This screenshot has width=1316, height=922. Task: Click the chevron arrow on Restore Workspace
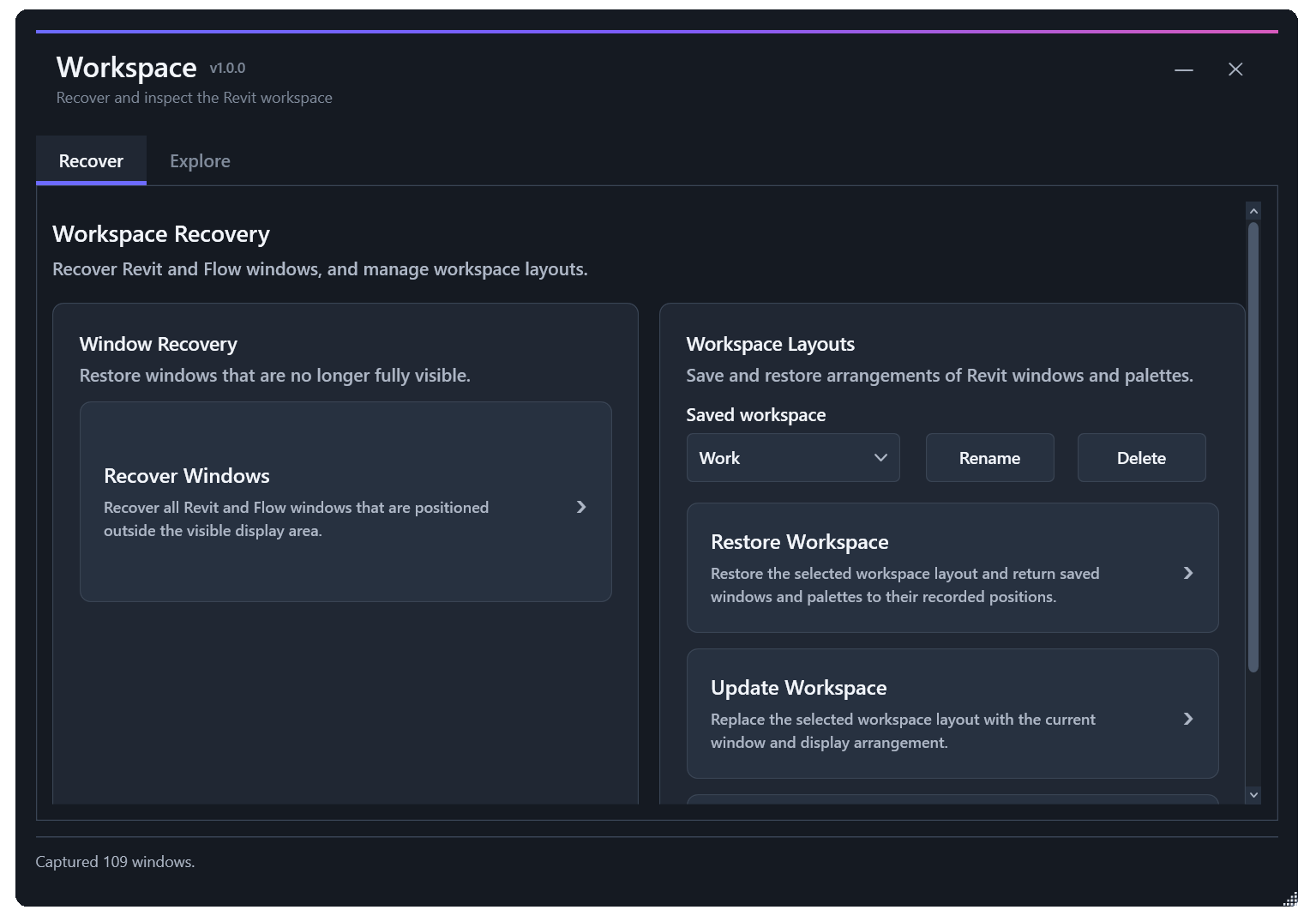click(x=1188, y=573)
